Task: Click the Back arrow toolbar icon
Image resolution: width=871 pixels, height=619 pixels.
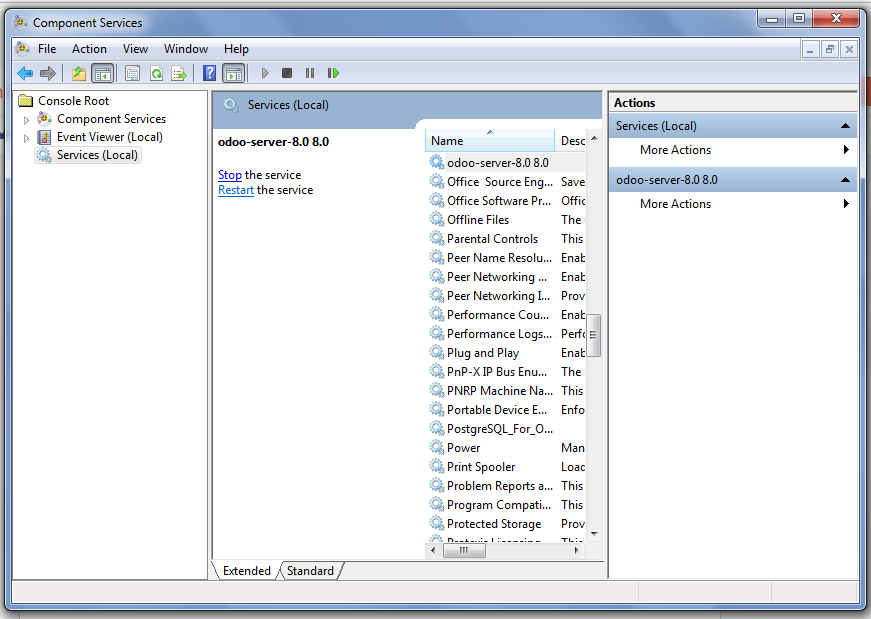Action: click(x=25, y=73)
